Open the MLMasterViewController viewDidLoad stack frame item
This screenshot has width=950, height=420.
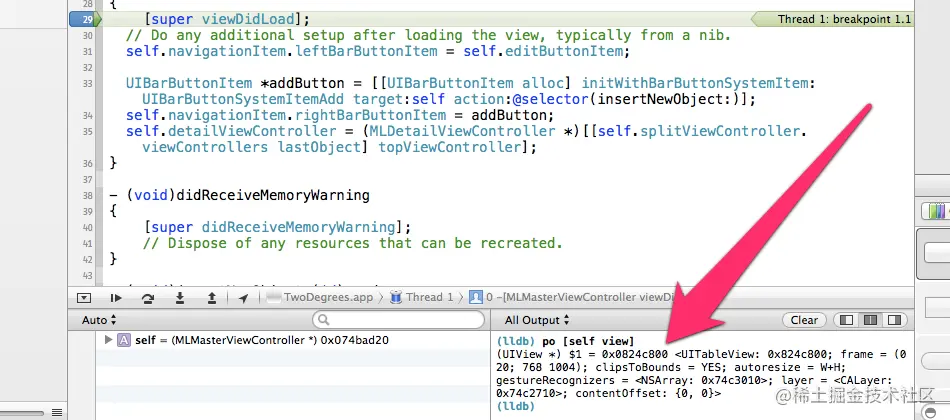click(x=573, y=298)
